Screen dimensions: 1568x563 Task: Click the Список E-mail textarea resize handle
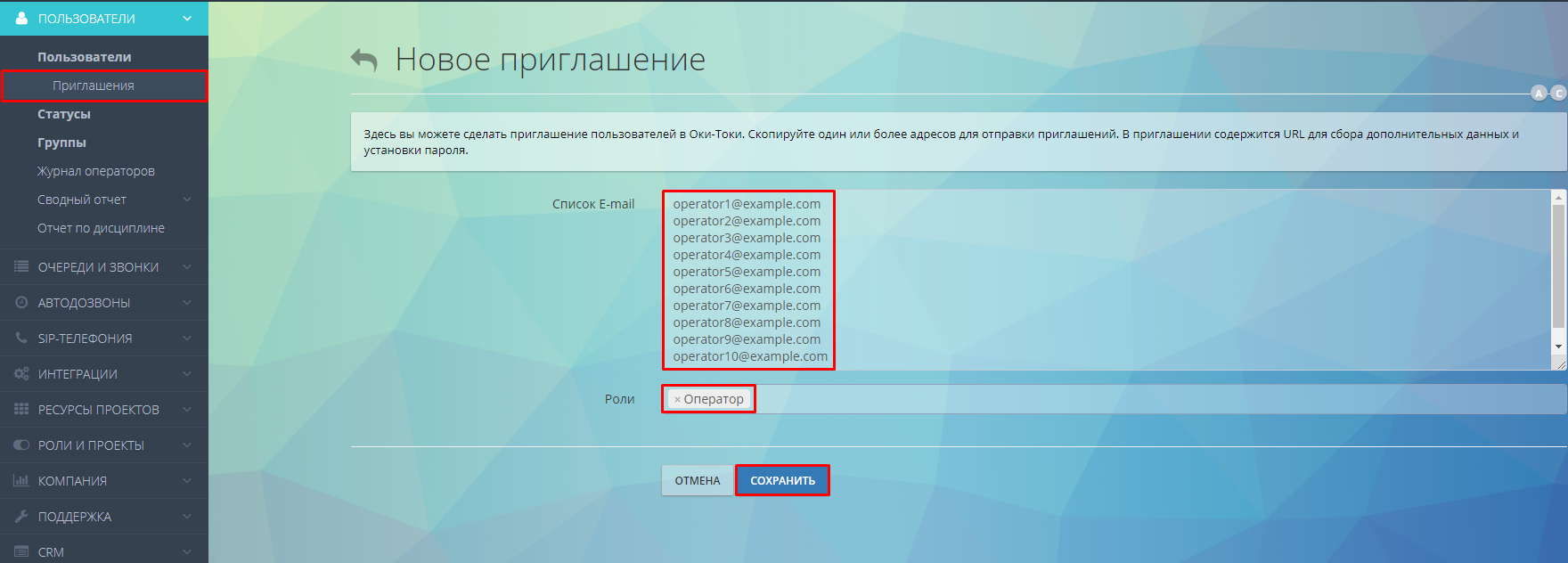tap(1559, 363)
